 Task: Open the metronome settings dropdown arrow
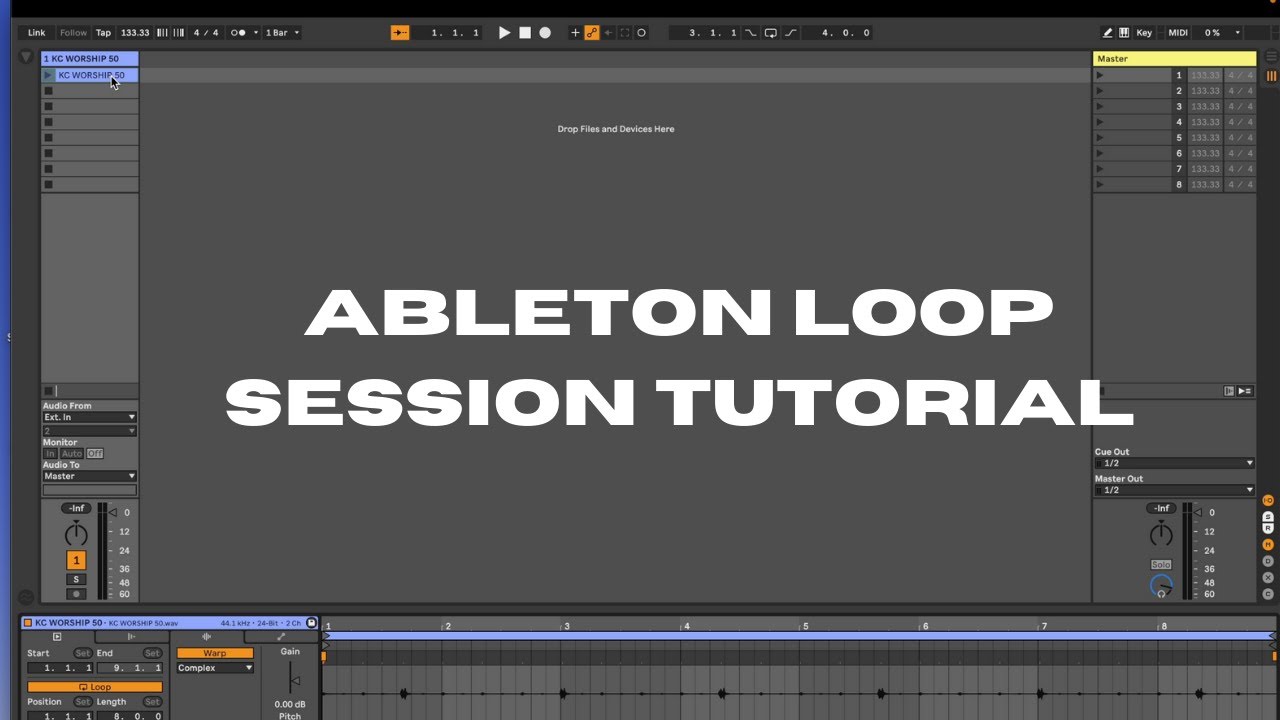point(256,33)
